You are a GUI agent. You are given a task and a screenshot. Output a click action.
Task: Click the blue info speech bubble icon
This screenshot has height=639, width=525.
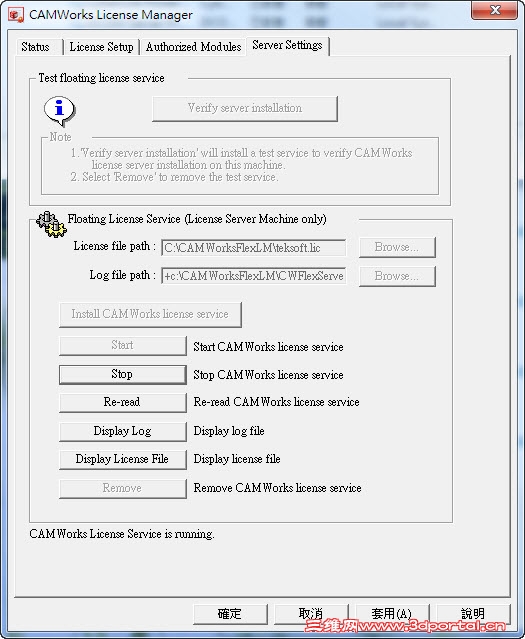point(60,111)
